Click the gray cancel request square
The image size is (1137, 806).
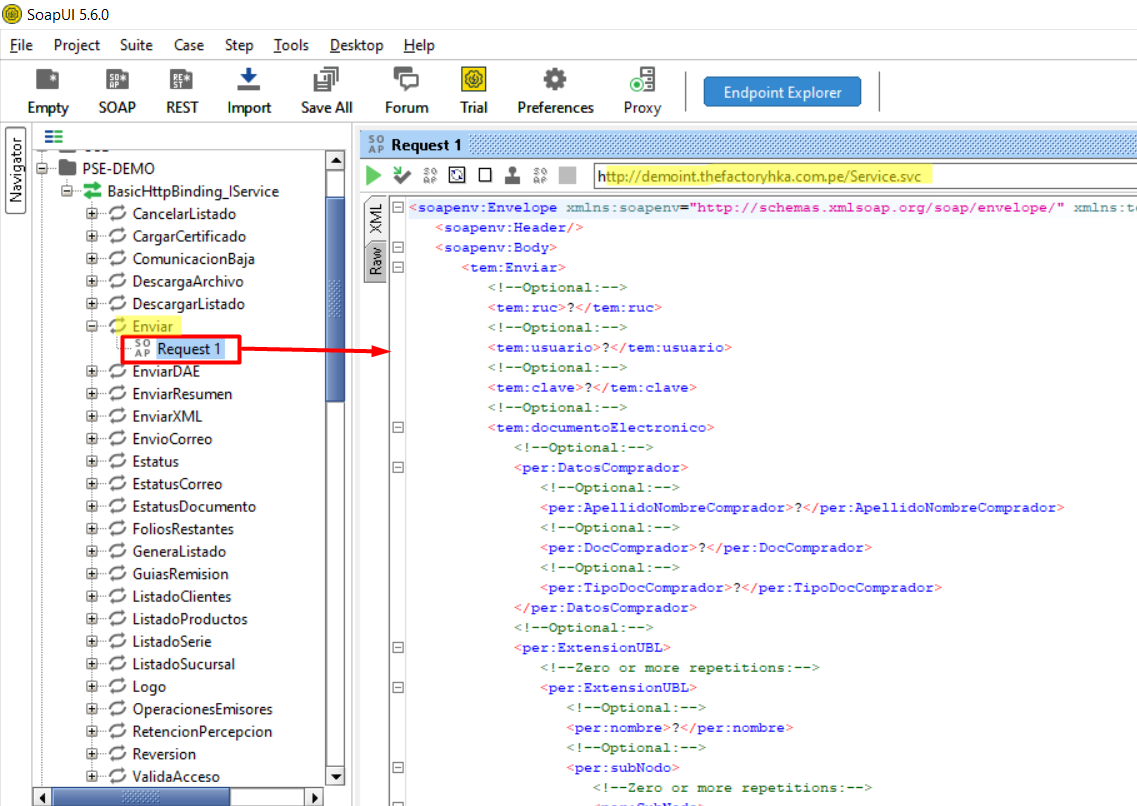click(x=568, y=175)
